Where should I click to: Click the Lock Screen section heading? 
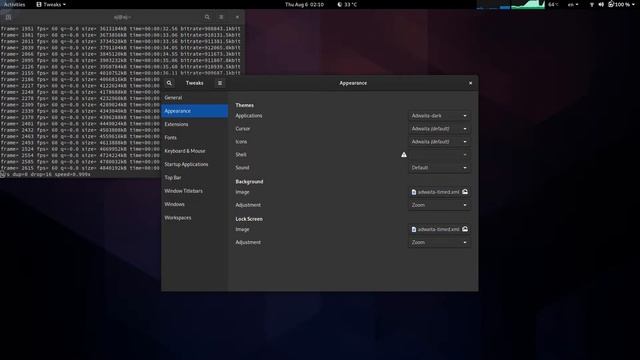pyautogui.click(x=249, y=219)
